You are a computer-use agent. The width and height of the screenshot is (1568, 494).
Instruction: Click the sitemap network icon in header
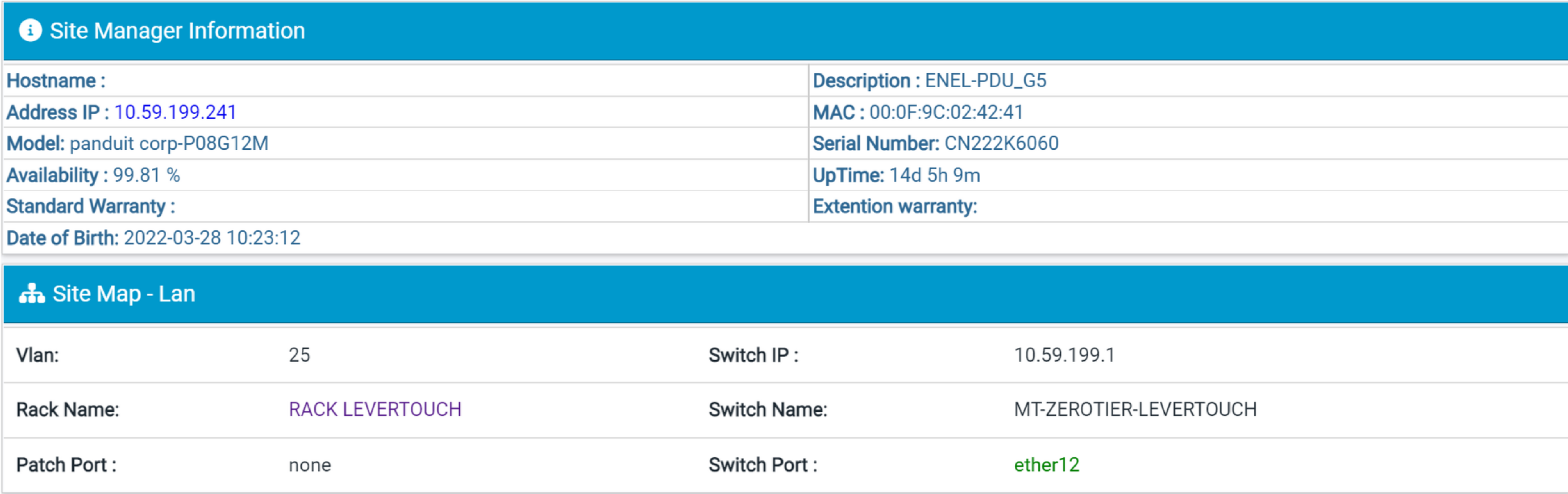pos(32,294)
